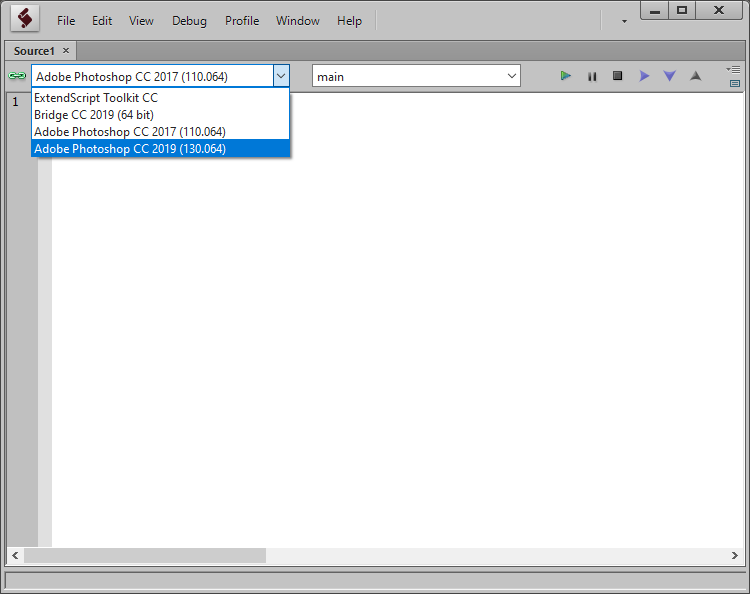Step over with blue right arrow
Screen dimensions: 750x594
pos(644,76)
